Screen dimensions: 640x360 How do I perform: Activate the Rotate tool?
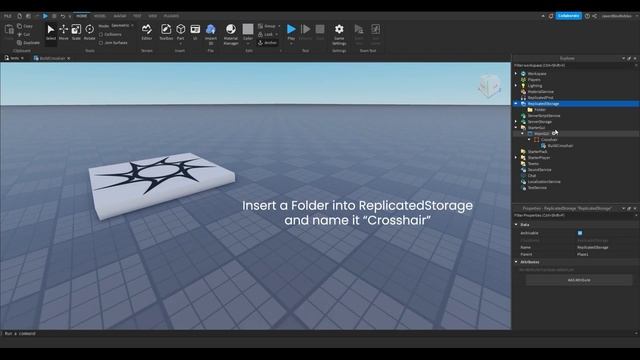[89, 32]
